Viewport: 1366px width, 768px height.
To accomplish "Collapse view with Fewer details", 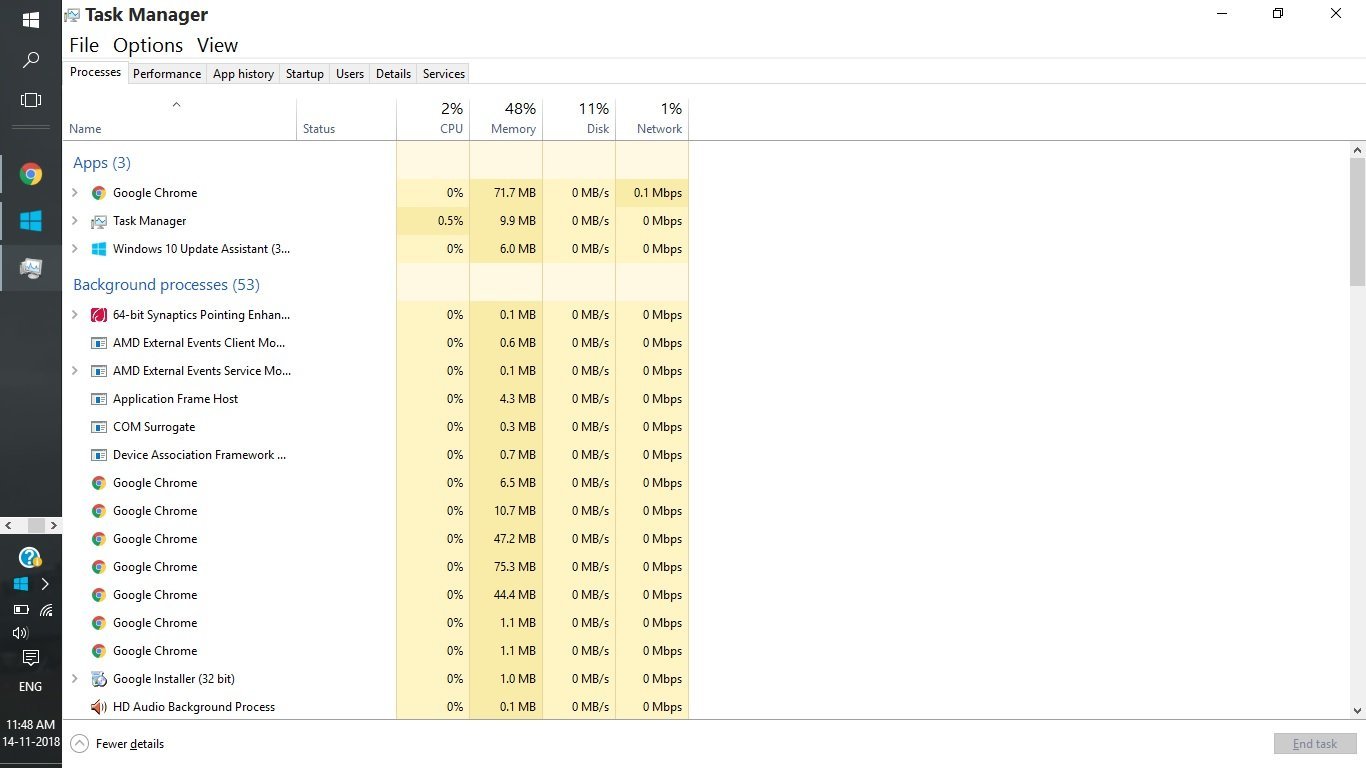I will click(117, 744).
